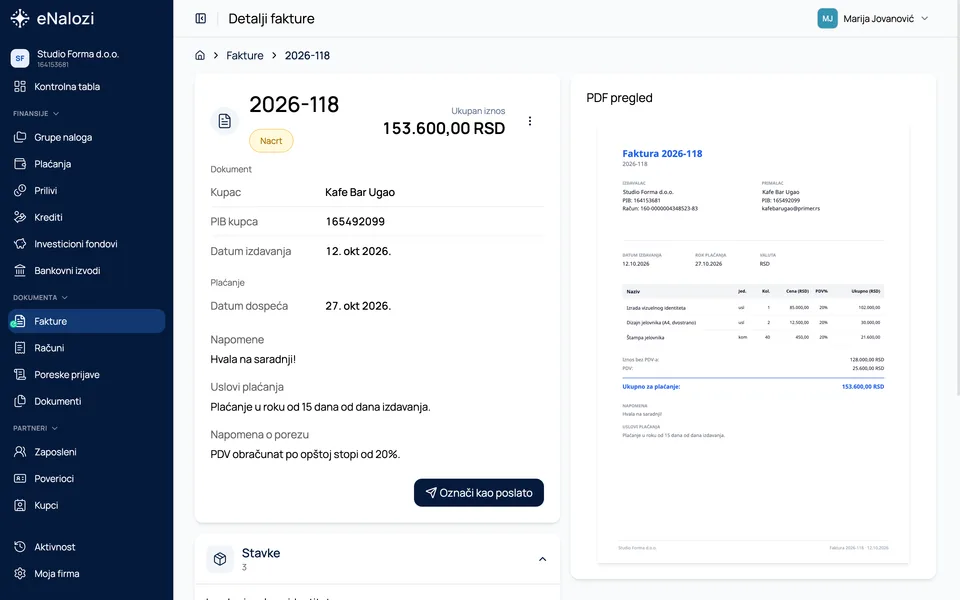Click the Nacrt status badge

pyautogui.click(x=271, y=141)
